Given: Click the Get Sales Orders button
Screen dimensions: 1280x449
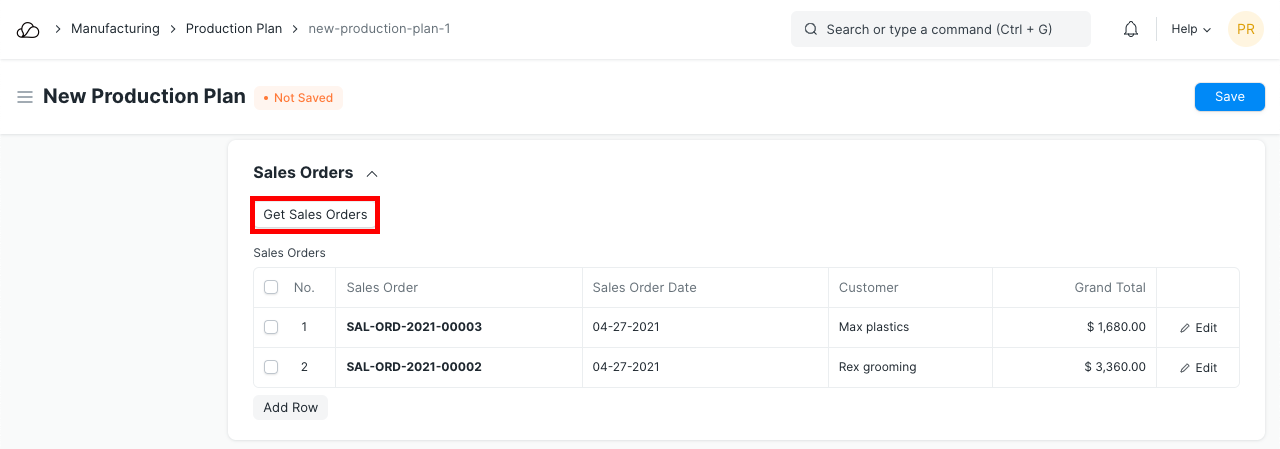Looking at the screenshot, I should click(315, 215).
